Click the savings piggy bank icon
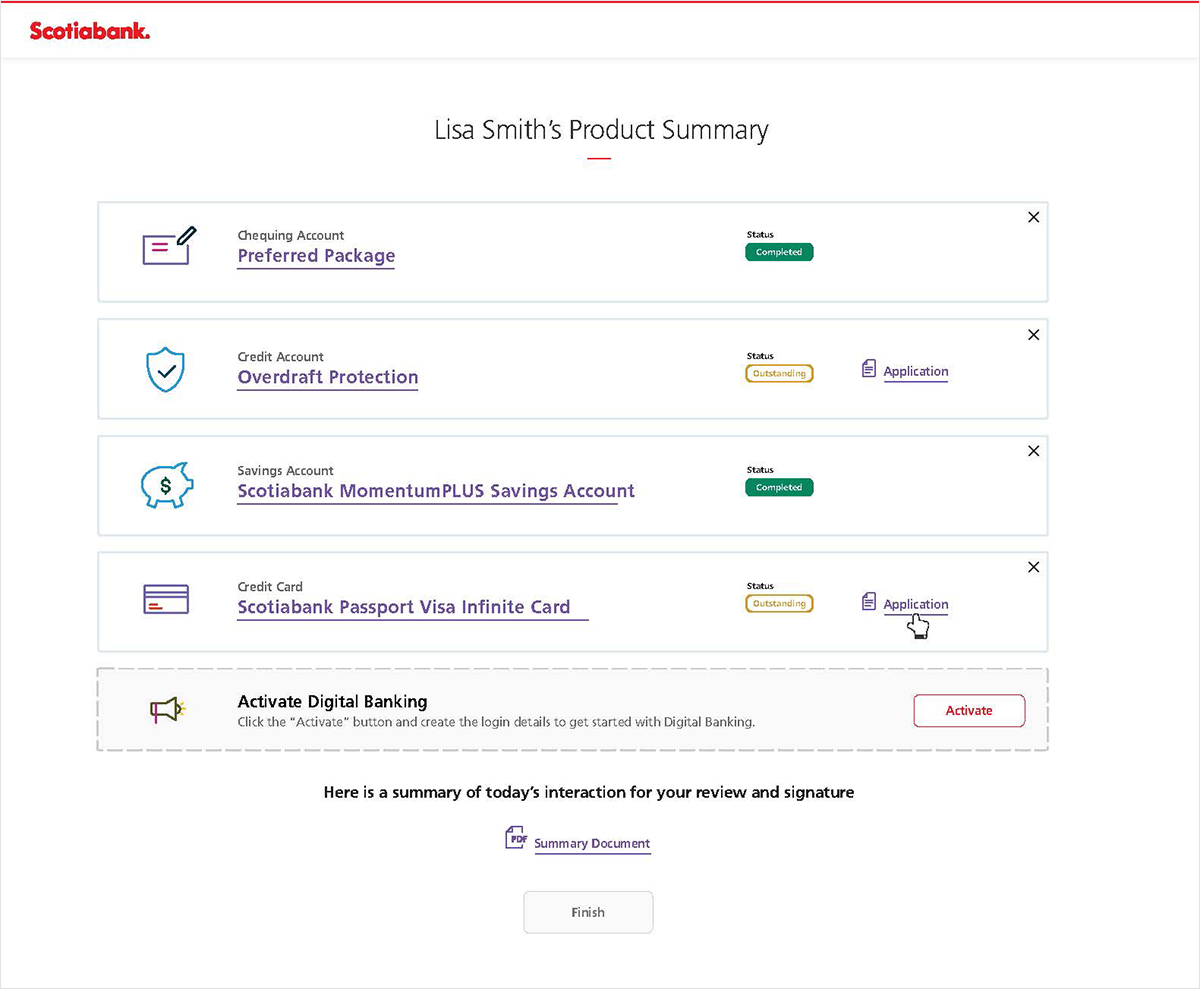This screenshot has height=989, width=1200. (x=165, y=485)
